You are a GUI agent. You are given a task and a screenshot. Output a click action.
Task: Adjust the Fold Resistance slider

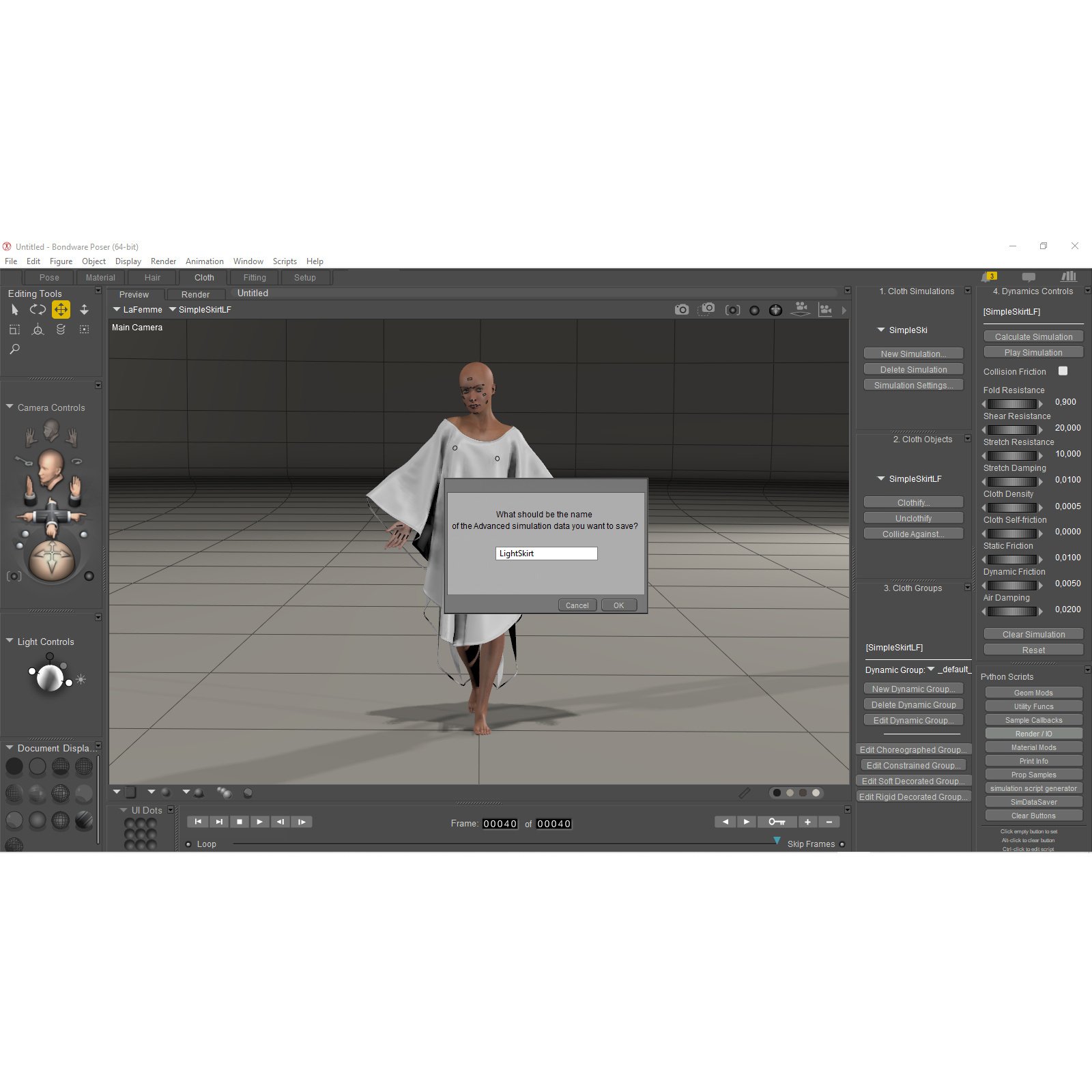pos(1013,404)
